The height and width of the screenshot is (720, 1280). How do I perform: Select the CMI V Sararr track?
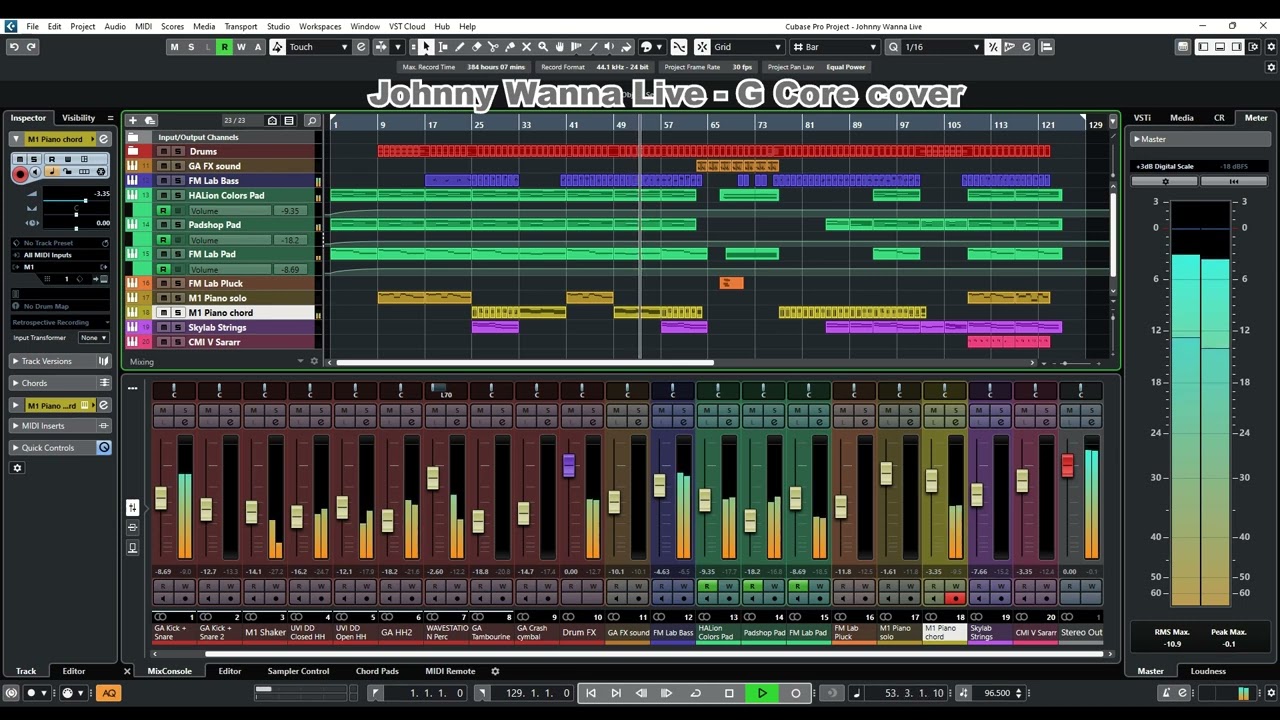pos(214,342)
